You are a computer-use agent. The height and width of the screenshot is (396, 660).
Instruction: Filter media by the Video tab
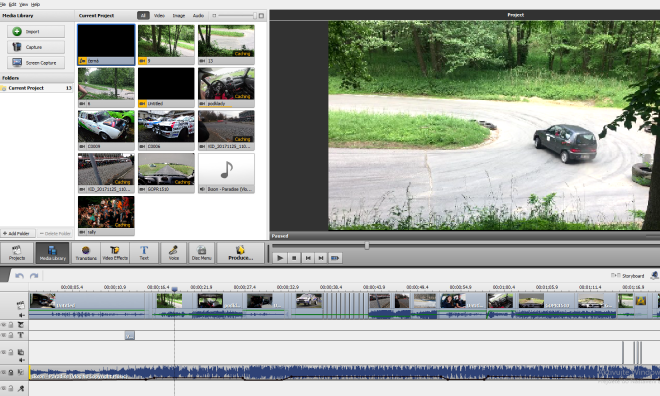coord(159,16)
